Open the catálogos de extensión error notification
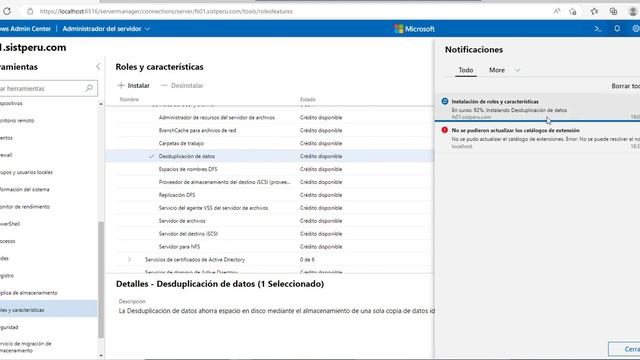Viewport: 640px width, 360px height. [537, 138]
